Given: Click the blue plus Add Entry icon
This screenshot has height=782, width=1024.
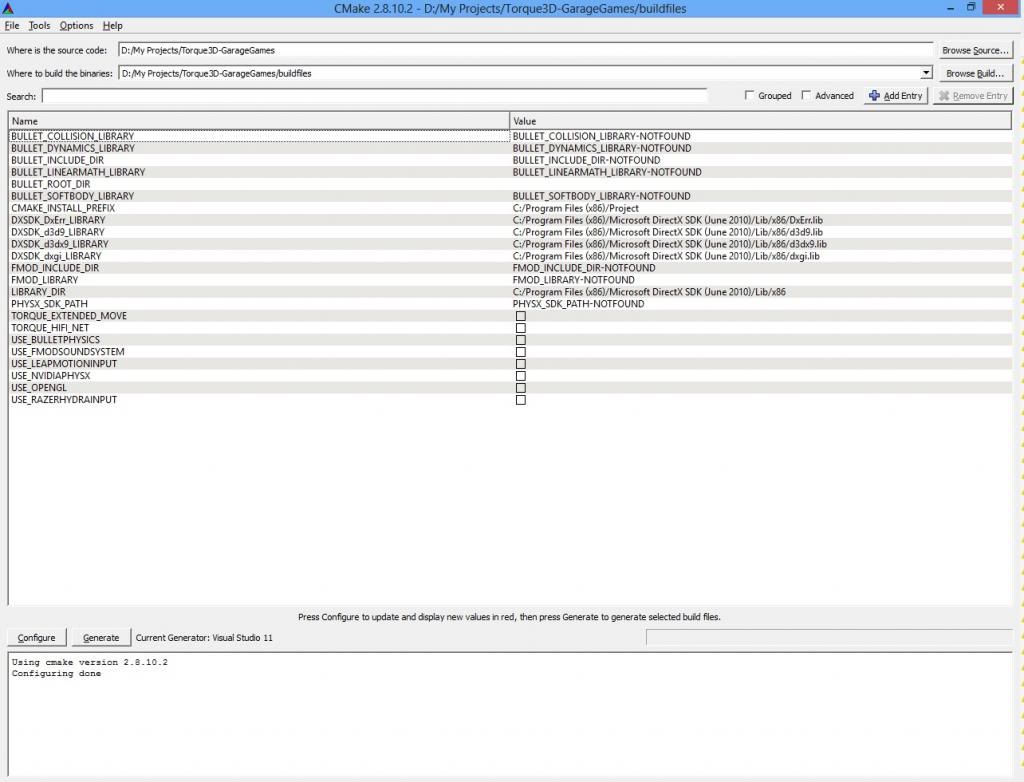Looking at the screenshot, I should point(874,96).
